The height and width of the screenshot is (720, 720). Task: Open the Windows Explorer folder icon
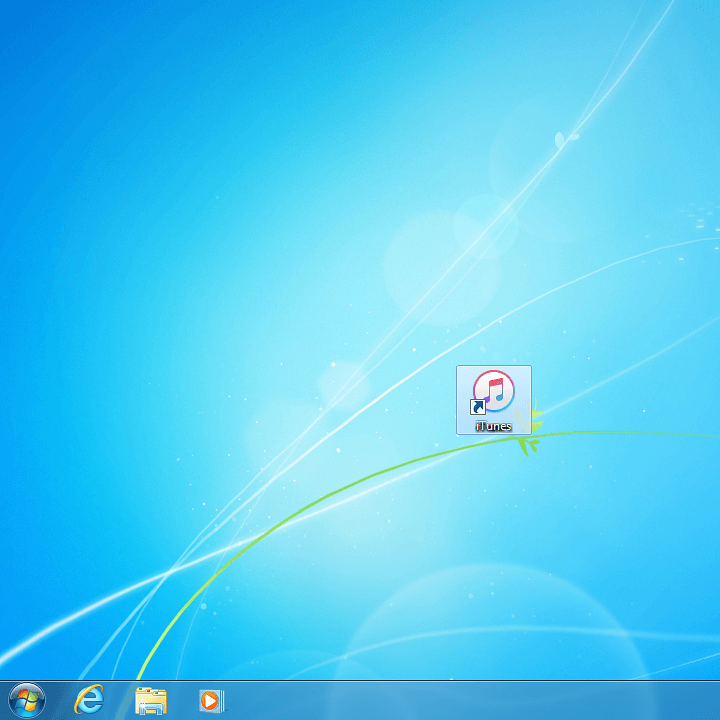(150, 700)
